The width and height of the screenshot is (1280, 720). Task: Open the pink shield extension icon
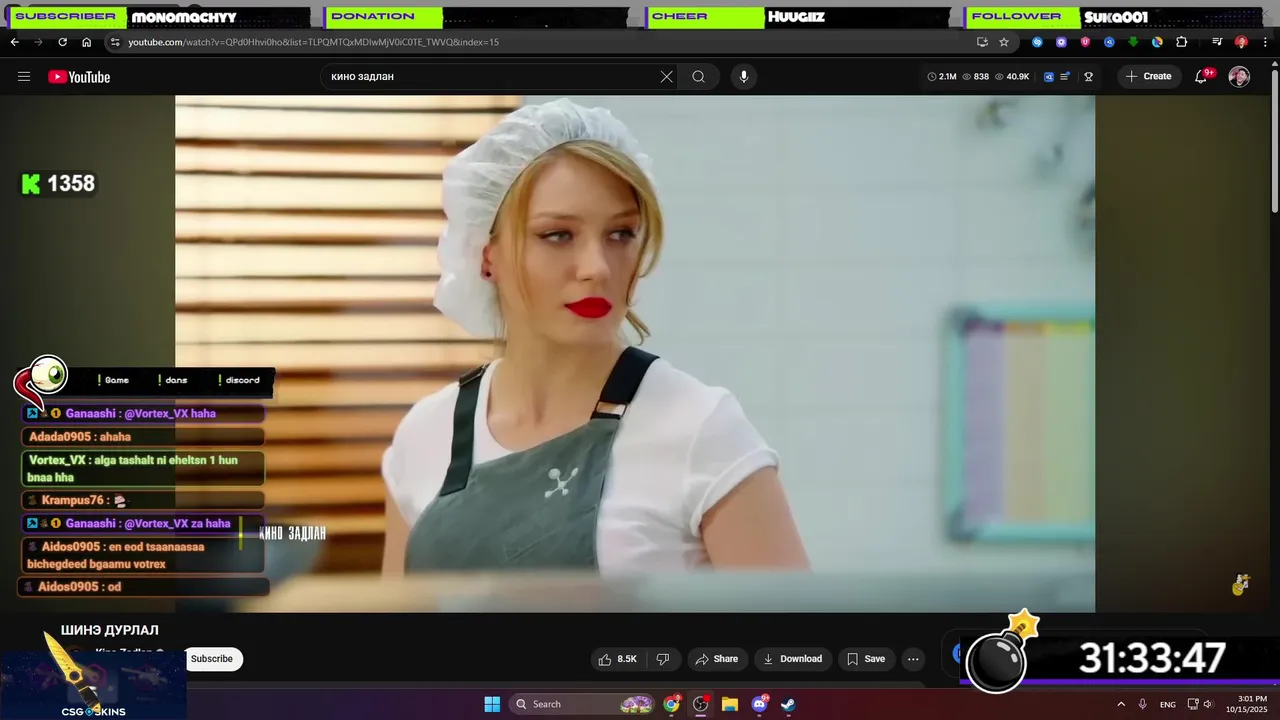click(1085, 42)
